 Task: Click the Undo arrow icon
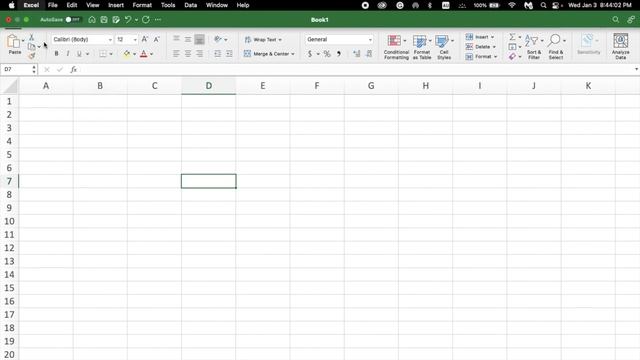point(128,20)
